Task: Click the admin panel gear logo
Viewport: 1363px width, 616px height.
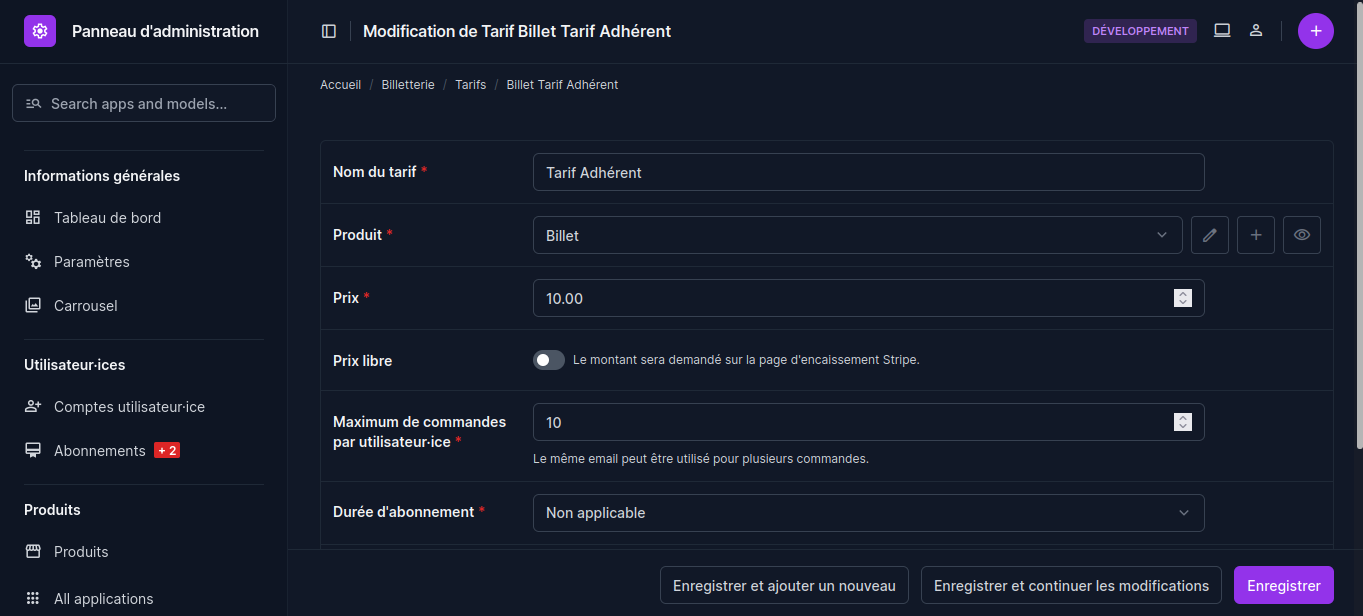Action: click(40, 31)
